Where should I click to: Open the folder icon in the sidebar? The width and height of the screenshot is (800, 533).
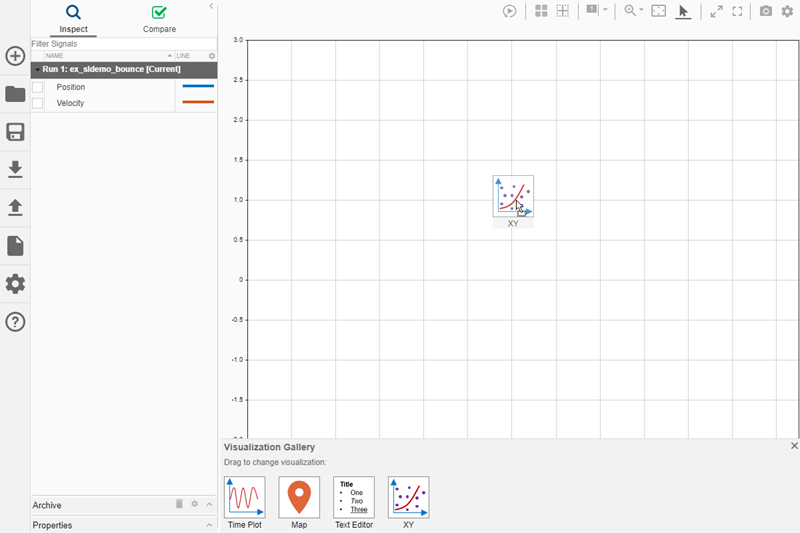pyautogui.click(x=15, y=94)
